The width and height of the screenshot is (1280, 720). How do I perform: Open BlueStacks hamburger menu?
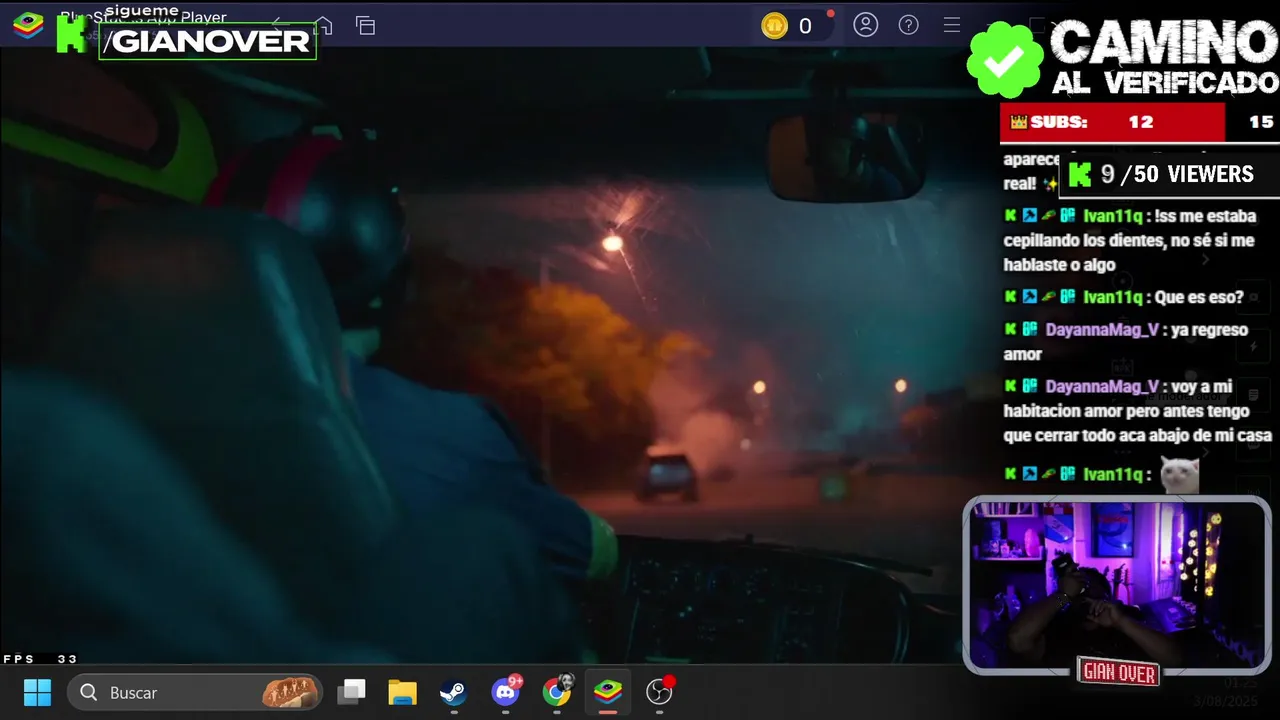(x=952, y=25)
